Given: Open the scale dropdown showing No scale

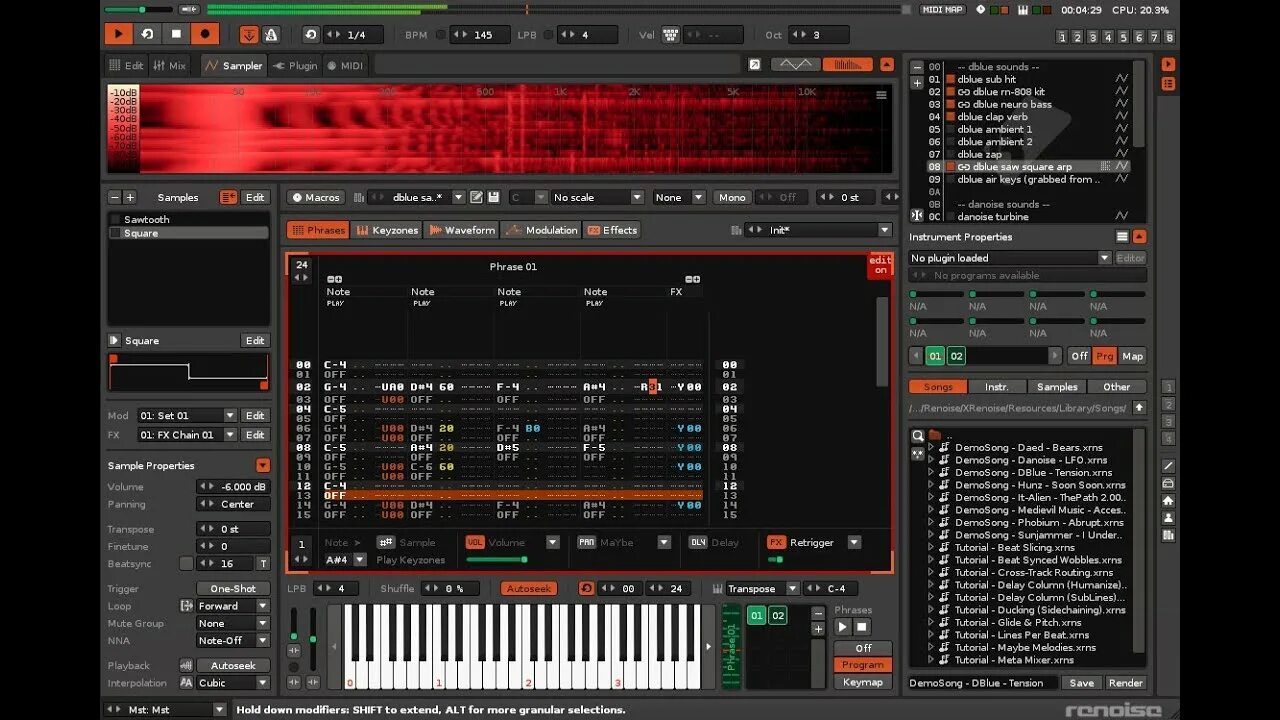Looking at the screenshot, I should [597, 197].
